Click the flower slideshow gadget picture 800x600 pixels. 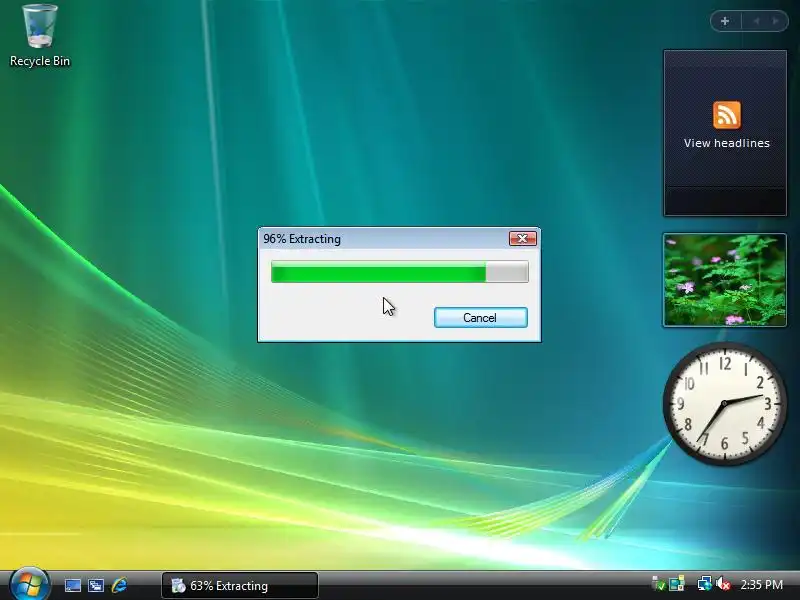[x=724, y=280]
